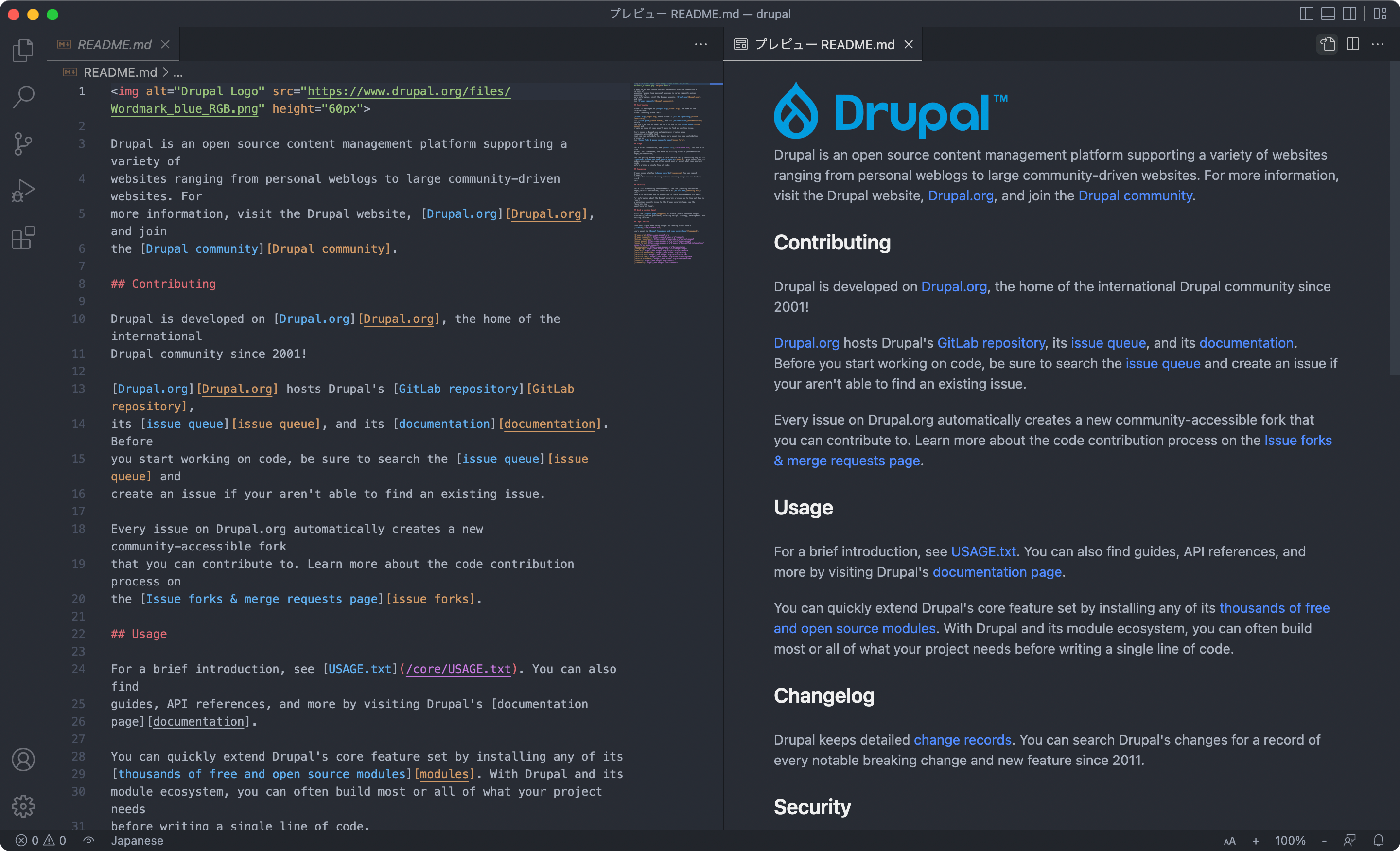The image size is (1400, 851).
Task: Open the Run and Debug view
Action: pos(23,191)
